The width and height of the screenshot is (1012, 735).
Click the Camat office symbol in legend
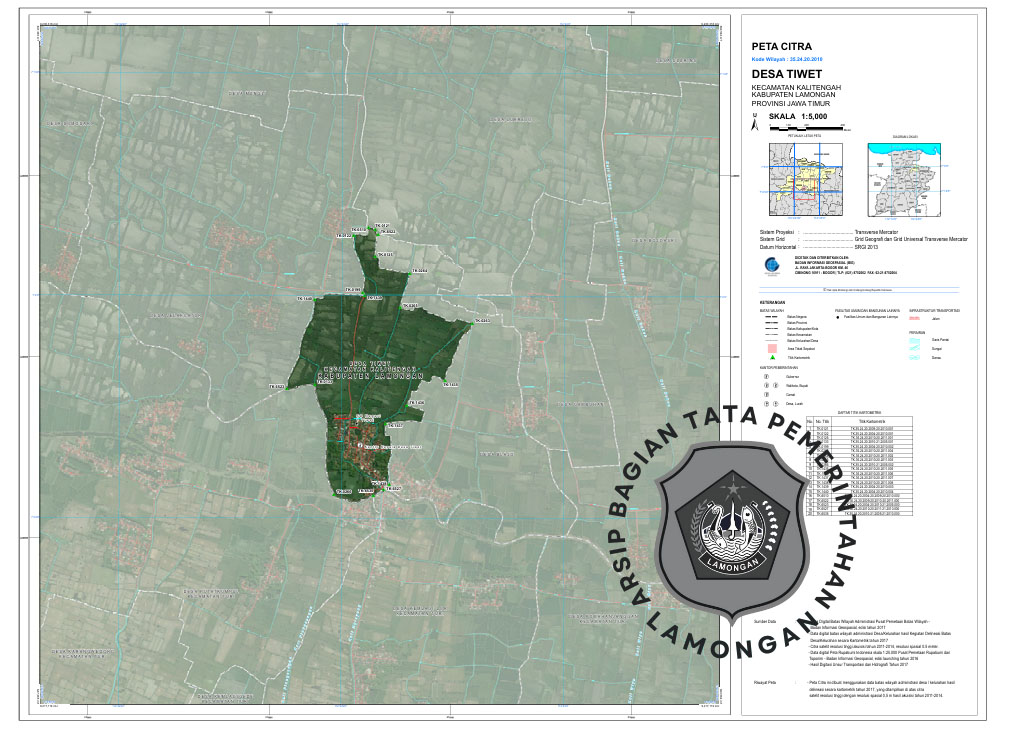766,394
